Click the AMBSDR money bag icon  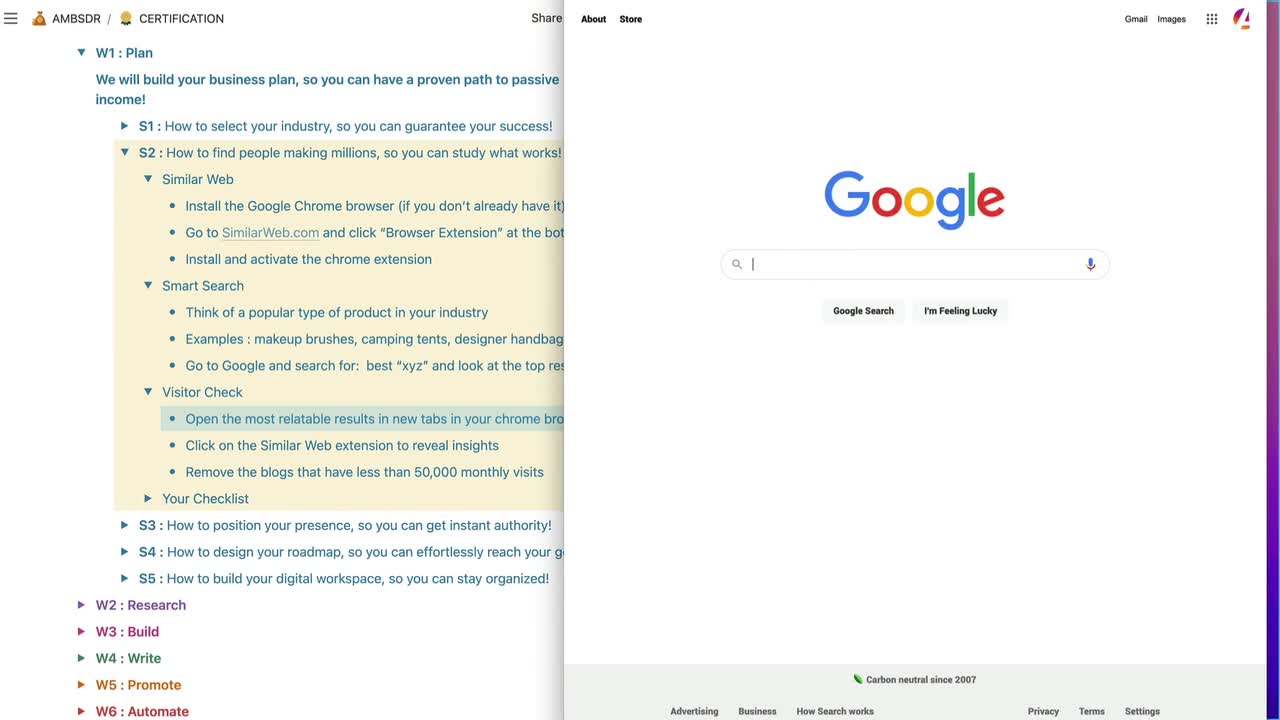tap(39, 18)
